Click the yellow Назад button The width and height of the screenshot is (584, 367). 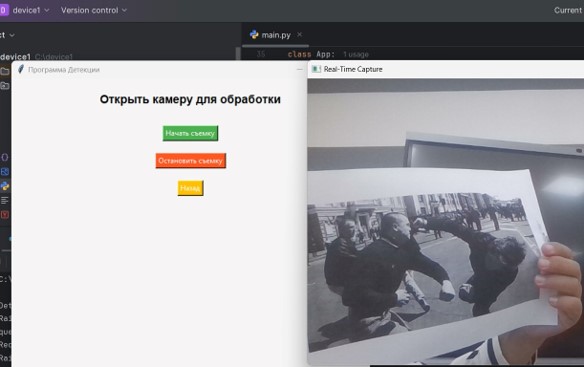click(190, 188)
